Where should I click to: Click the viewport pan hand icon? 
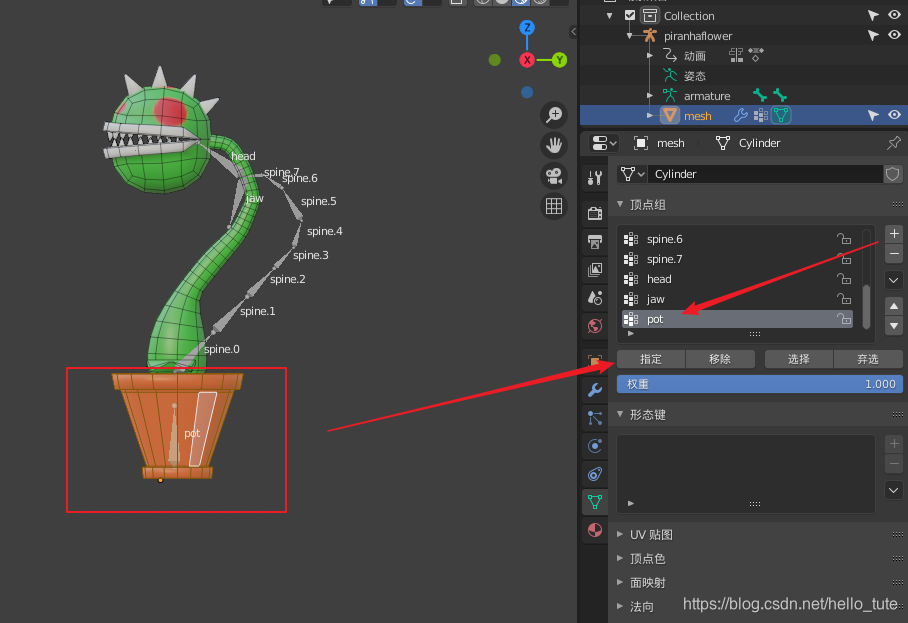click(554, 145)
